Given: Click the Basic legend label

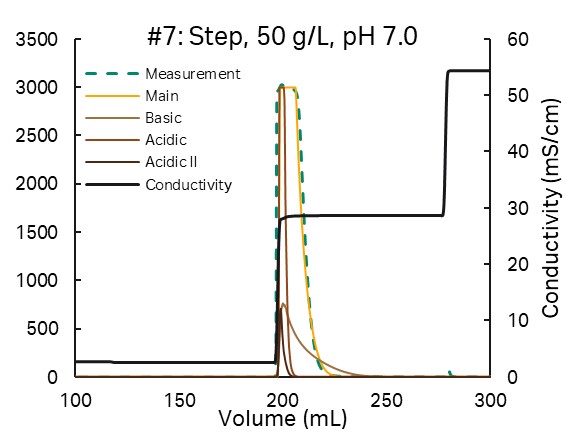Looking at the screenshot, I should pyautogui.click(x=163, y=118).
